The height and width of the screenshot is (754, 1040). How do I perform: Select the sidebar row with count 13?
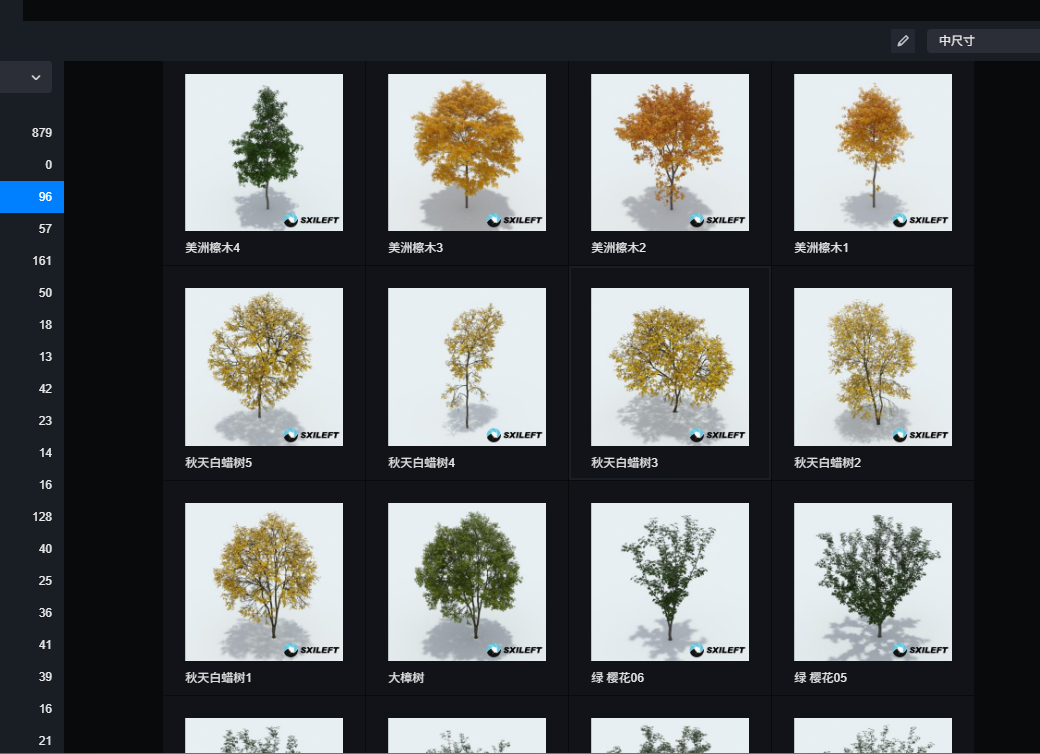point(32,357)
